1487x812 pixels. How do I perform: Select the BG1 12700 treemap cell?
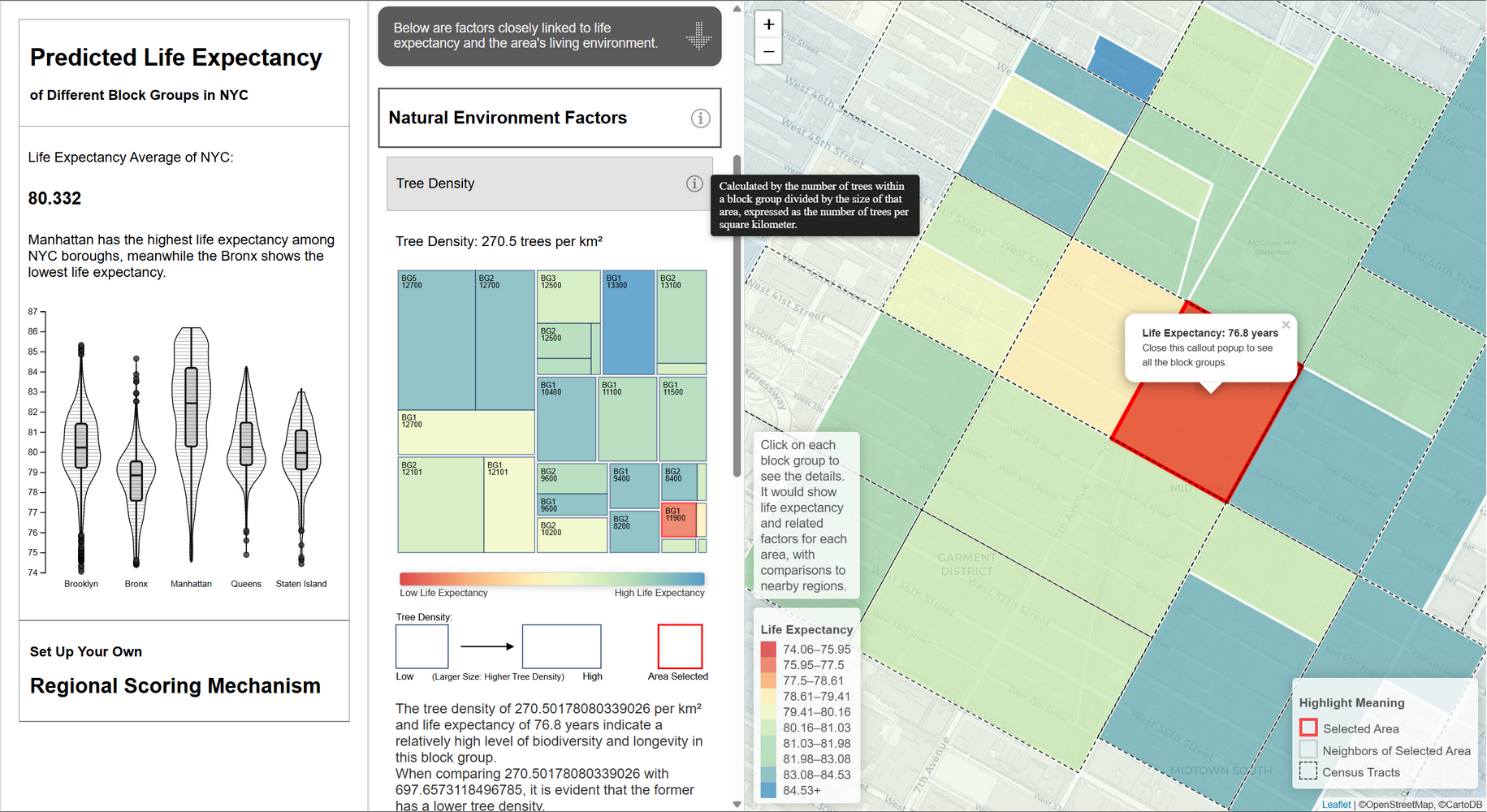466,432
